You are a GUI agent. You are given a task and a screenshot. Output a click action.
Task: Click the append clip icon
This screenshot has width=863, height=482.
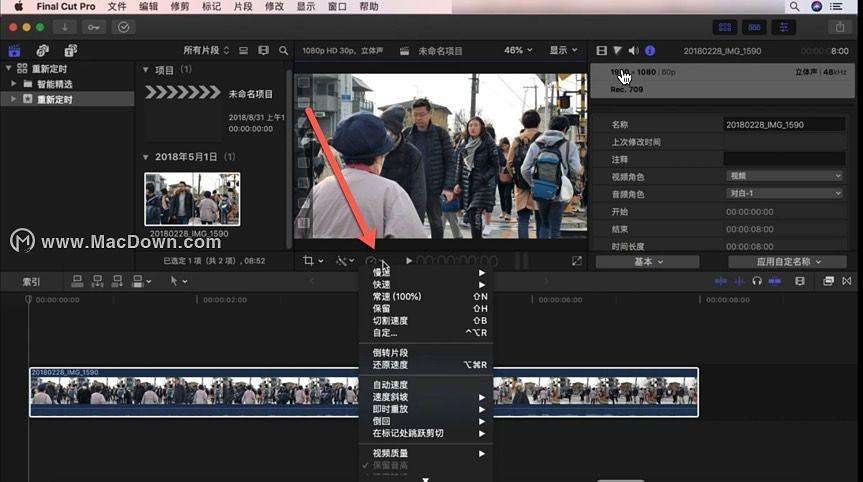pyautogui.click(x=117, y=281)
